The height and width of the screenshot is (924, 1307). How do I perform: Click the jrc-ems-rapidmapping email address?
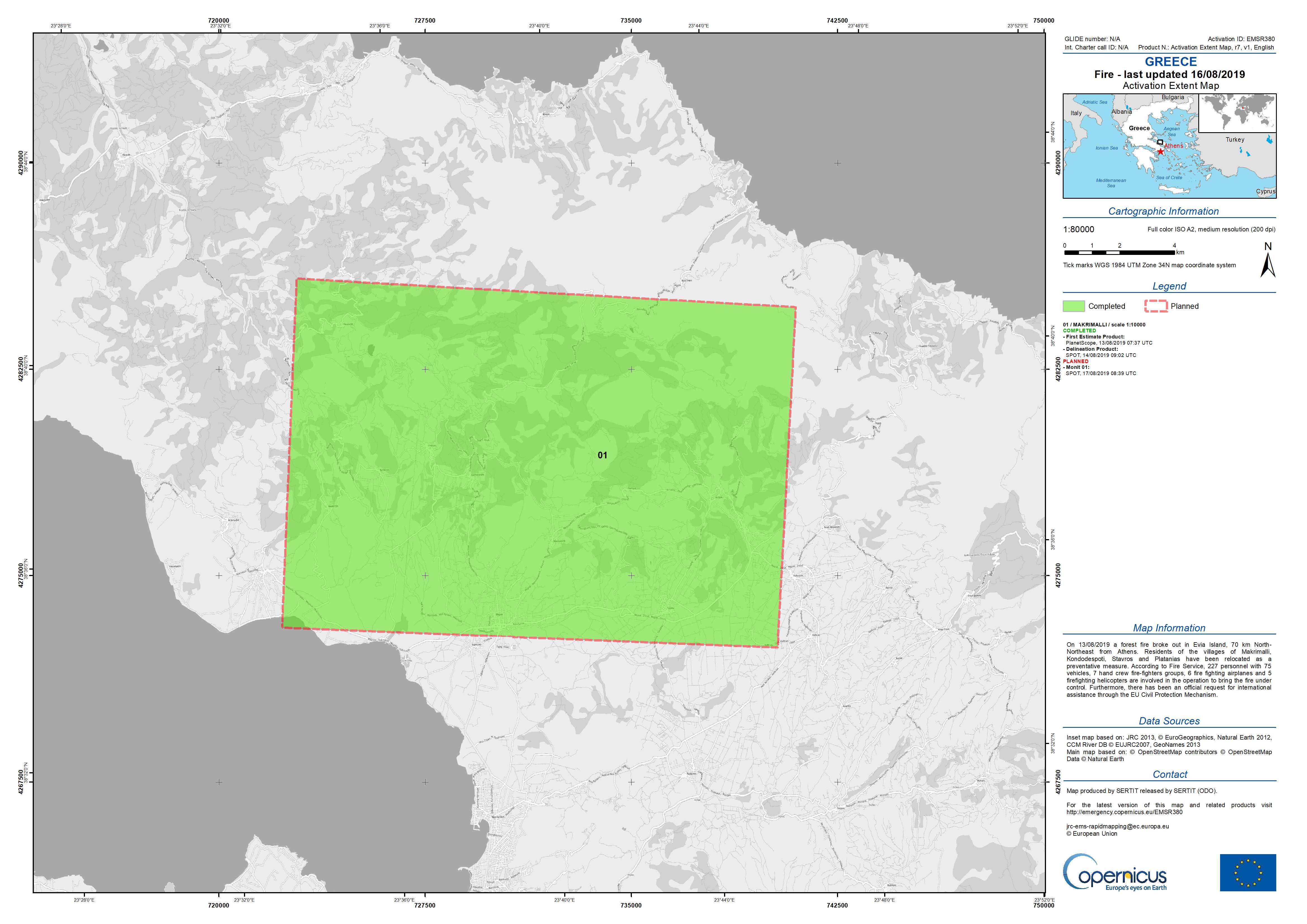[1118, 826]
